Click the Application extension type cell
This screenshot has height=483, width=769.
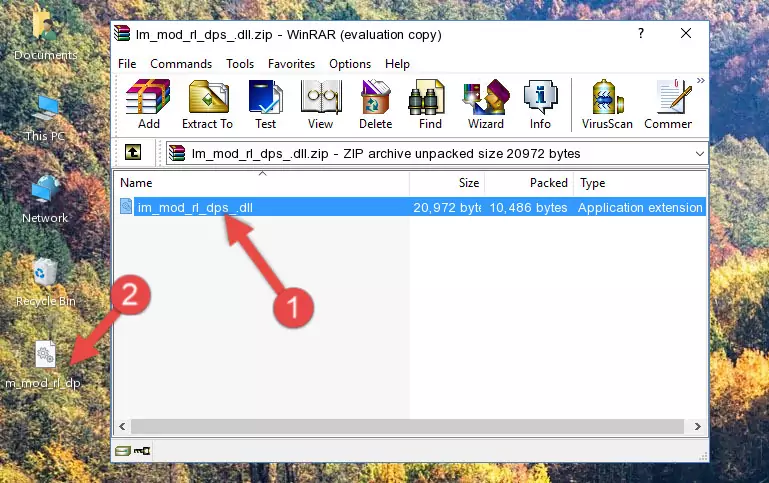click(x=640, y=207)
